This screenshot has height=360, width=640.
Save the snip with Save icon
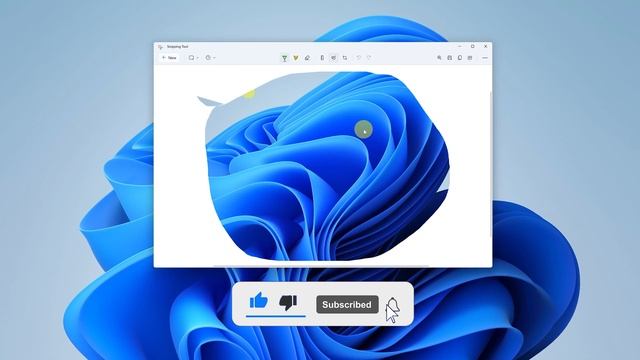click(x=449, y=58)
